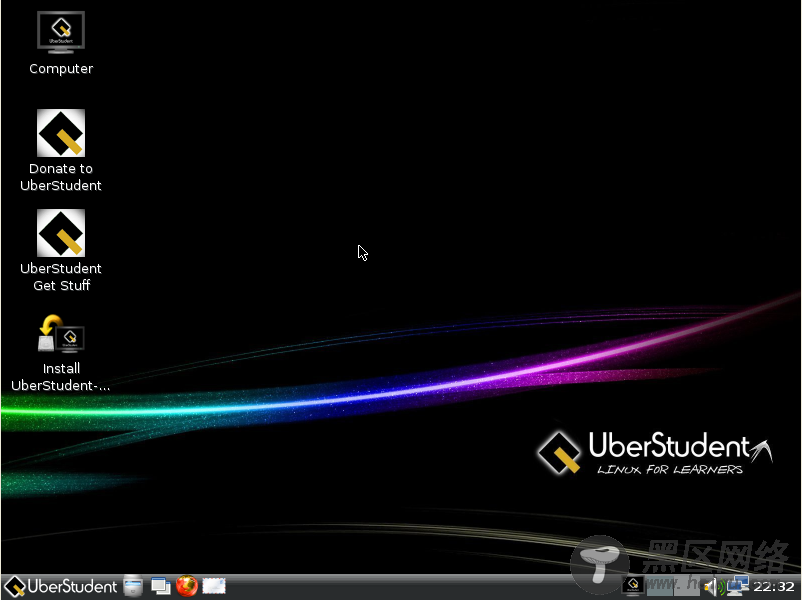Click the UberStudent monitor tray icon

[x=633, y=586]
